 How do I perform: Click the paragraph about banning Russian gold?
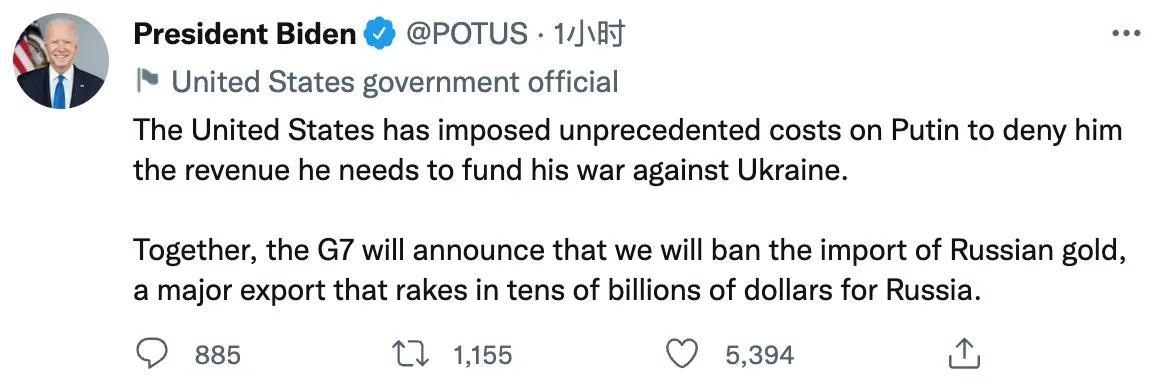point(628,271)
